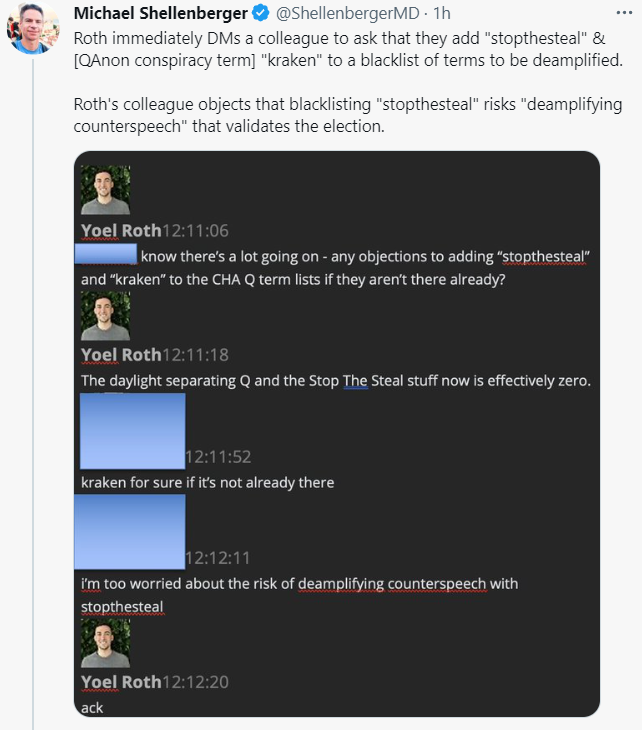Click the blurred avatar beside 12:11:52
Screen dimensions: 642x730
pos(130,431)
